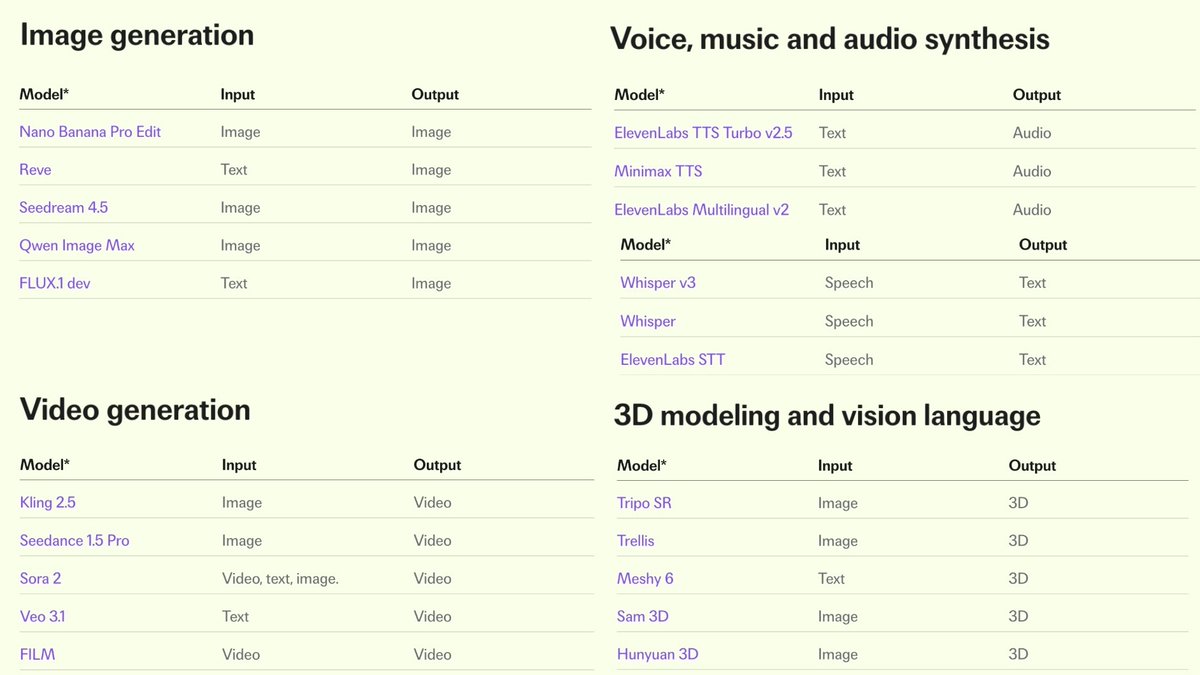
Task: Open the Seedream 4.5 model link
Action: [x=63, y=208]
